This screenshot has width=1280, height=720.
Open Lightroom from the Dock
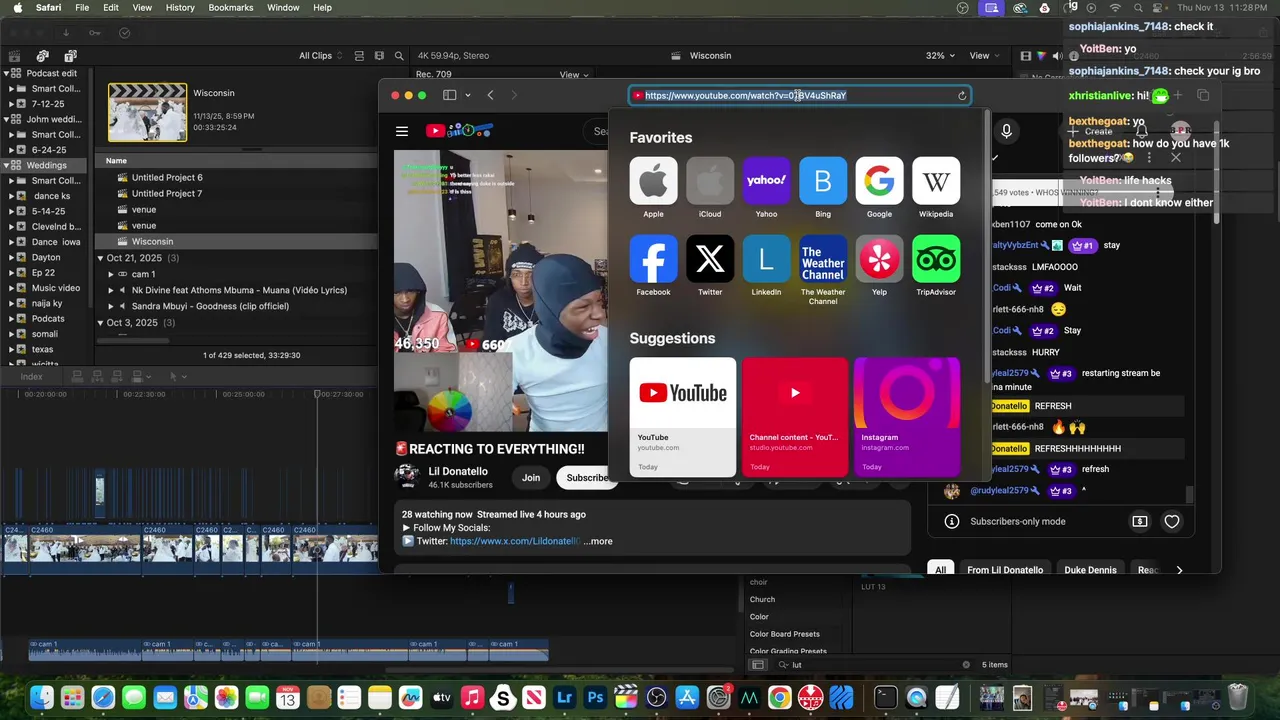565,697
